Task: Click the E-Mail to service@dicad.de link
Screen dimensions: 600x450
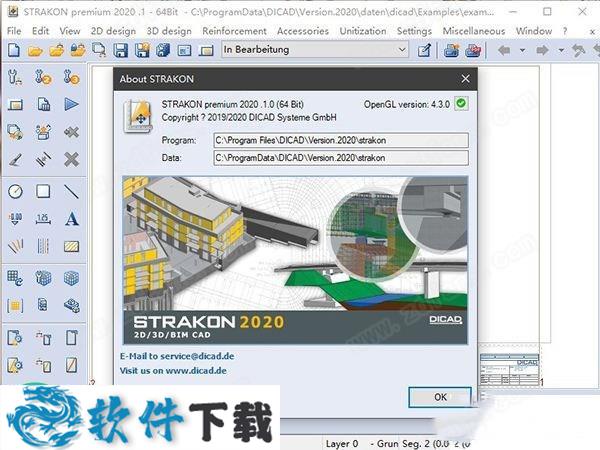Action: tap(177, 356)
